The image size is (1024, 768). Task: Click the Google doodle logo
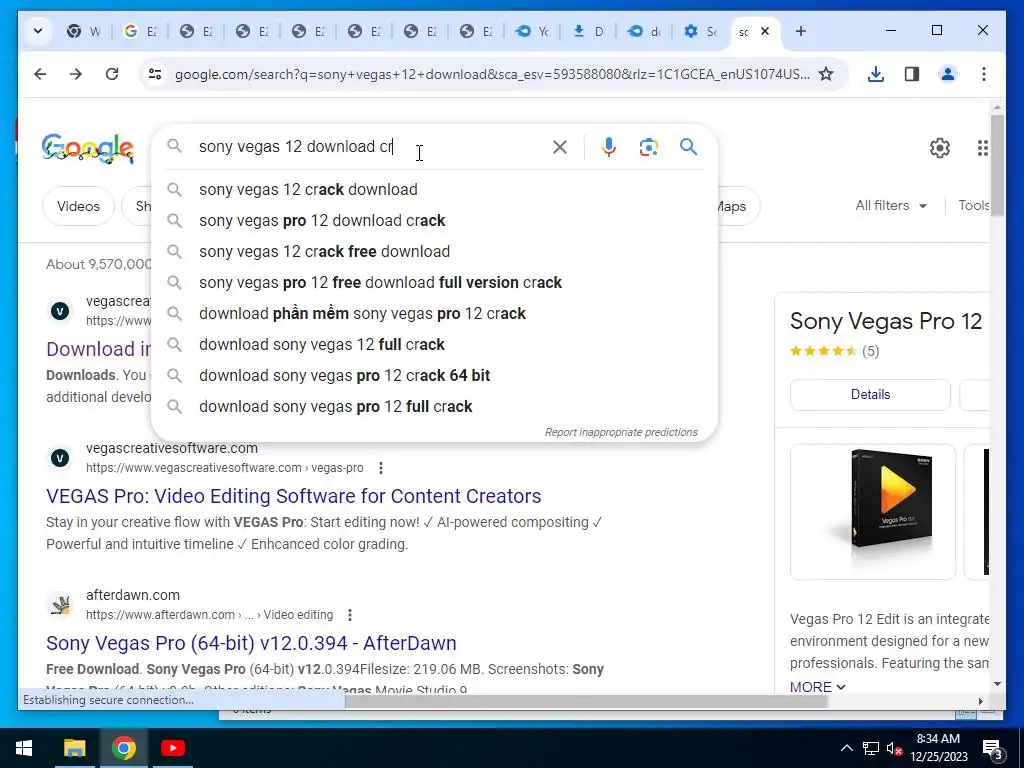[88, 148]
